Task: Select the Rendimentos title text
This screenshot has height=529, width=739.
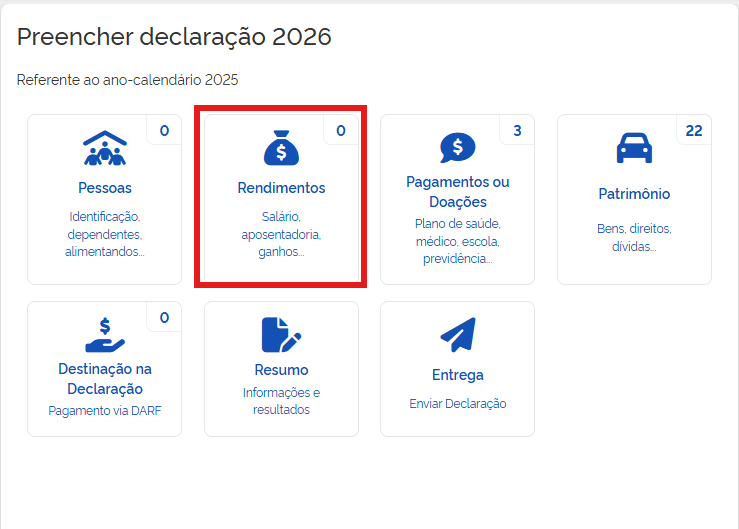Action: [x=281, y=188]
